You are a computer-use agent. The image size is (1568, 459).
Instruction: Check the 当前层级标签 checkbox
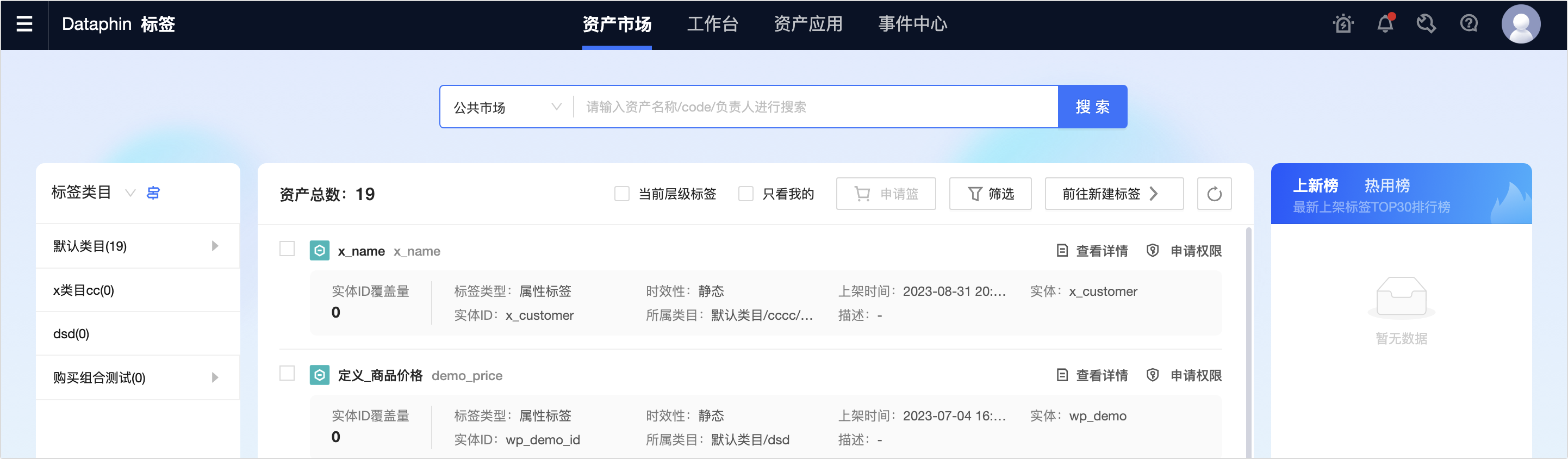click(621, 194)
